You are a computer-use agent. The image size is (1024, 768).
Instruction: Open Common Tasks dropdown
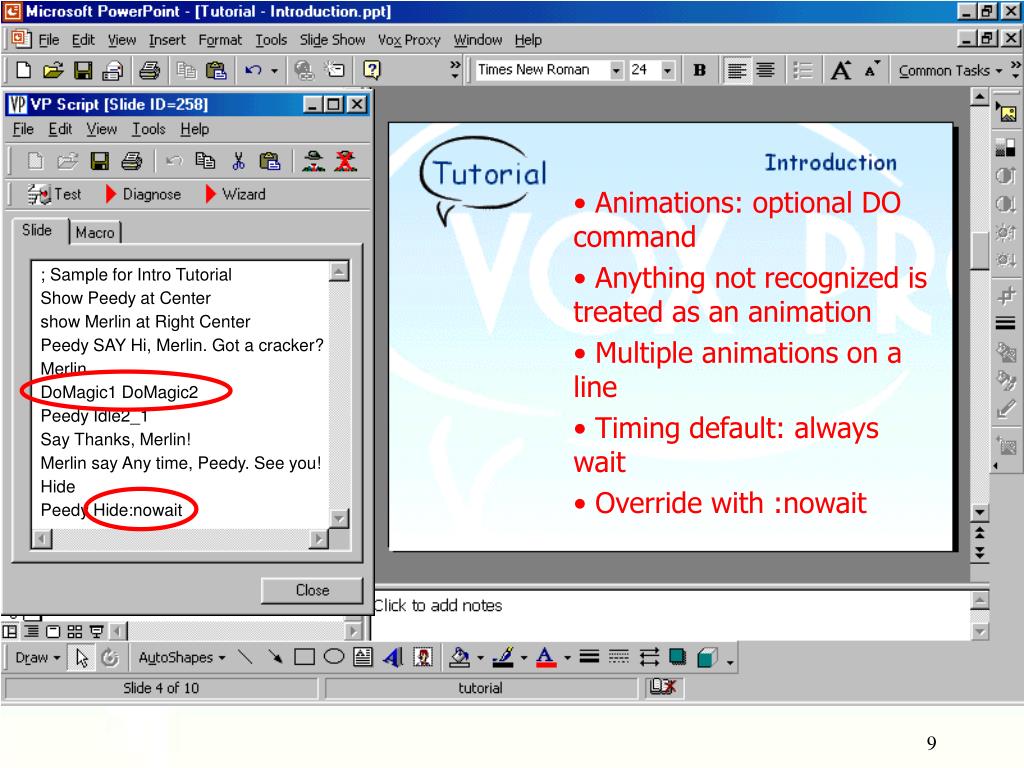click(x=950, y=71)
